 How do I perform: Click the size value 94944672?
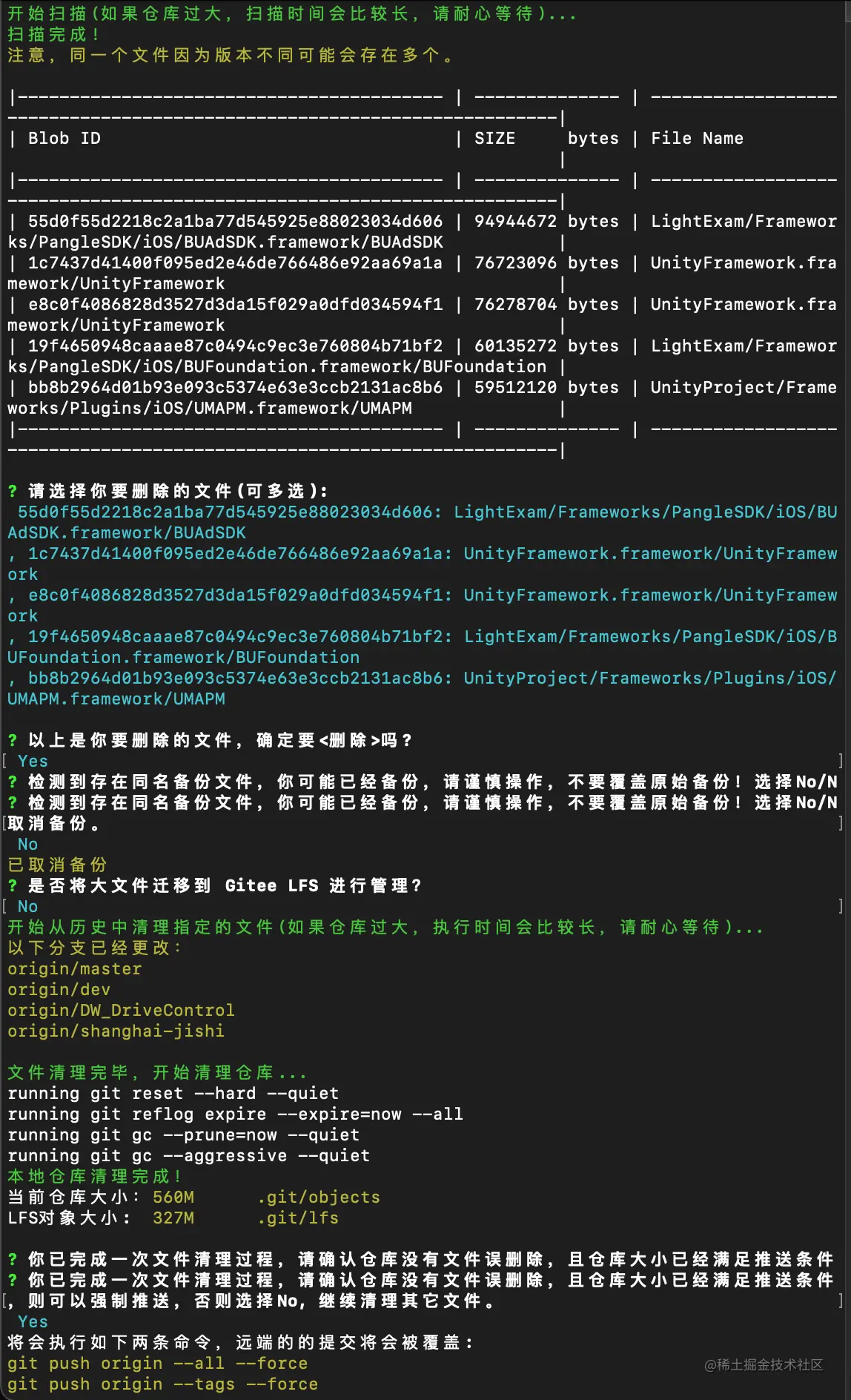click(x=515, y=221)
